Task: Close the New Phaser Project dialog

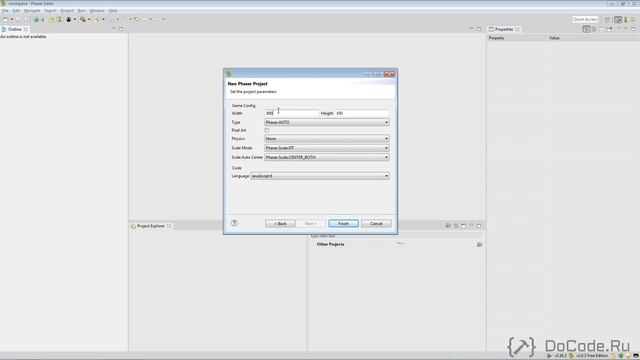Action: 389,74
